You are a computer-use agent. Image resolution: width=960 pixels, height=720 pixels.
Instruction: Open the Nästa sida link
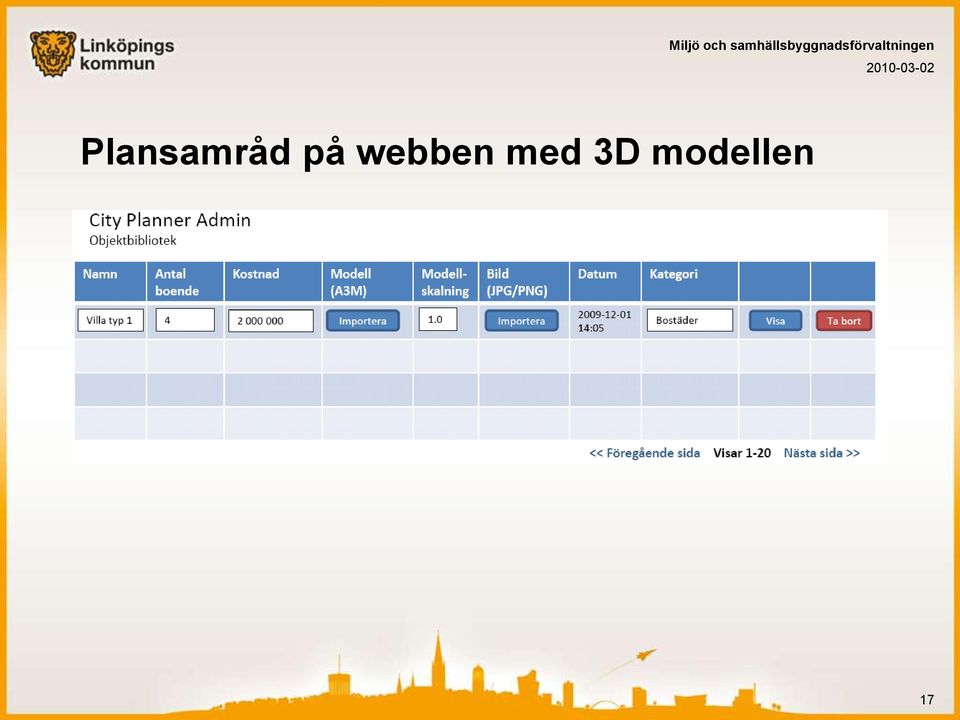pos(822,453)
